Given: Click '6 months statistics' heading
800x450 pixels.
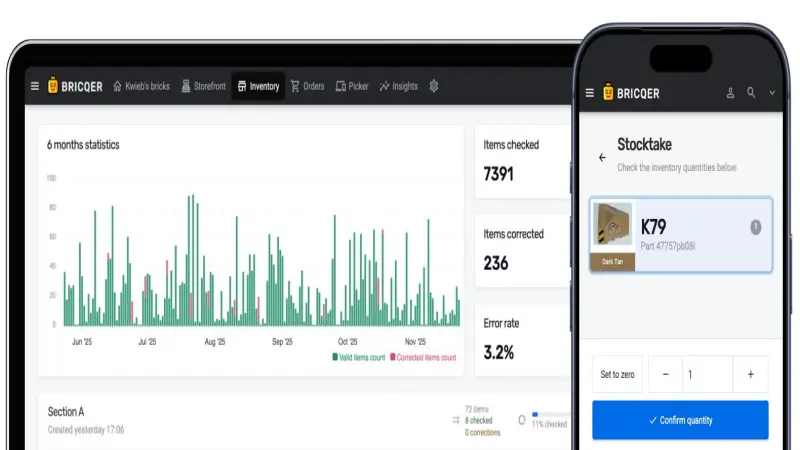Looking at the screenshot, I should (x=83, y=145).
